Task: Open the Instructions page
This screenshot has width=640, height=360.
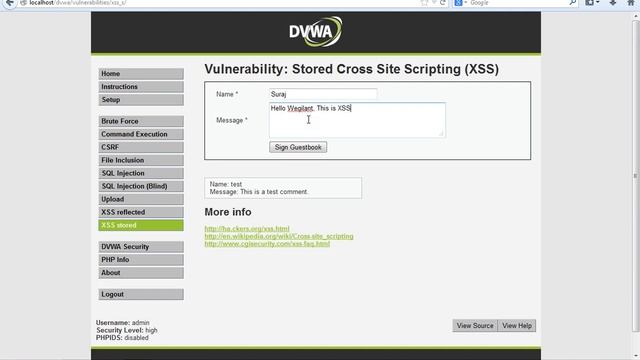Action: [x=141, y=87]
